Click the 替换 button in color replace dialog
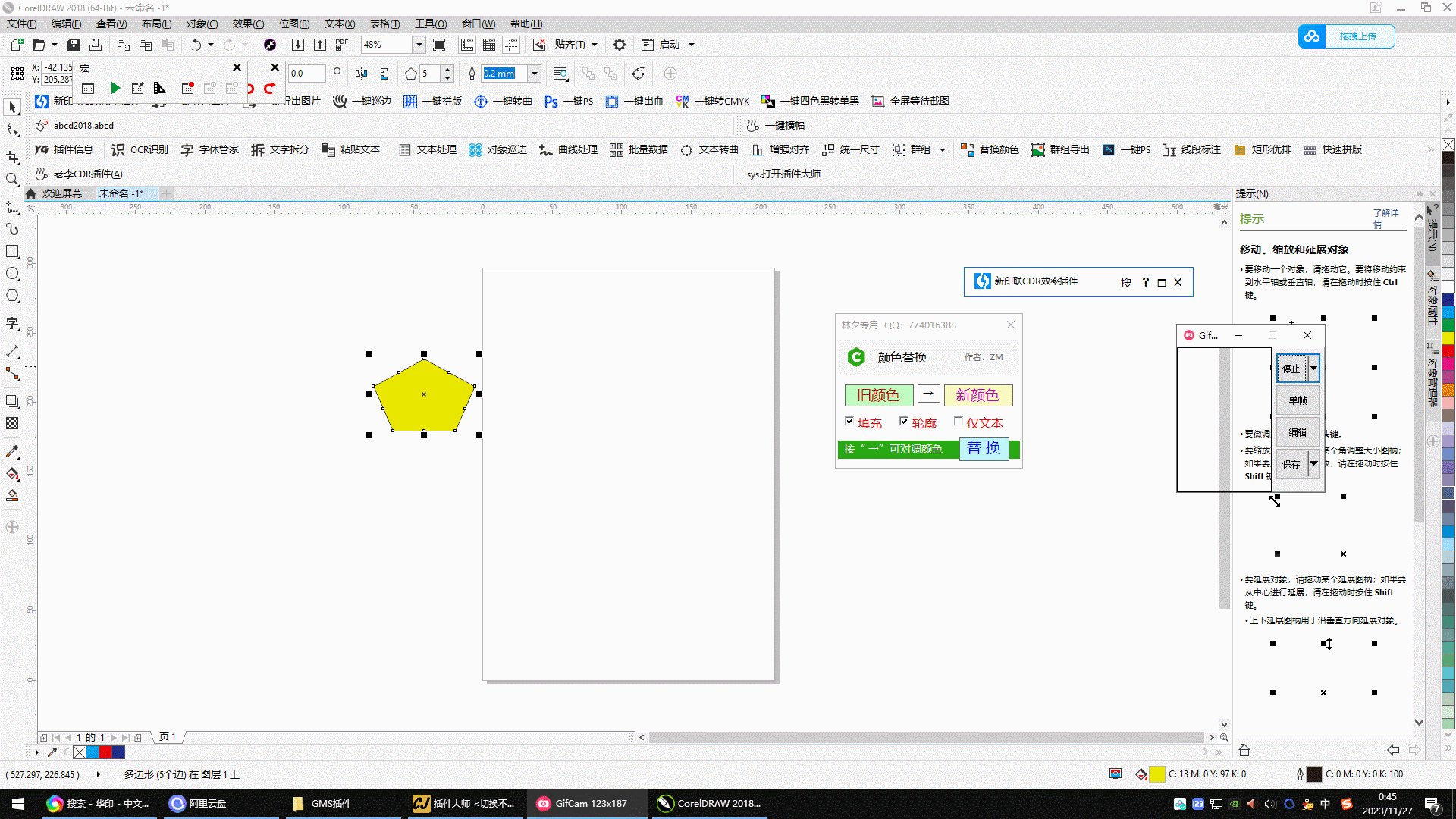This screenshot has height=819, width=1456. pos(984,448)
